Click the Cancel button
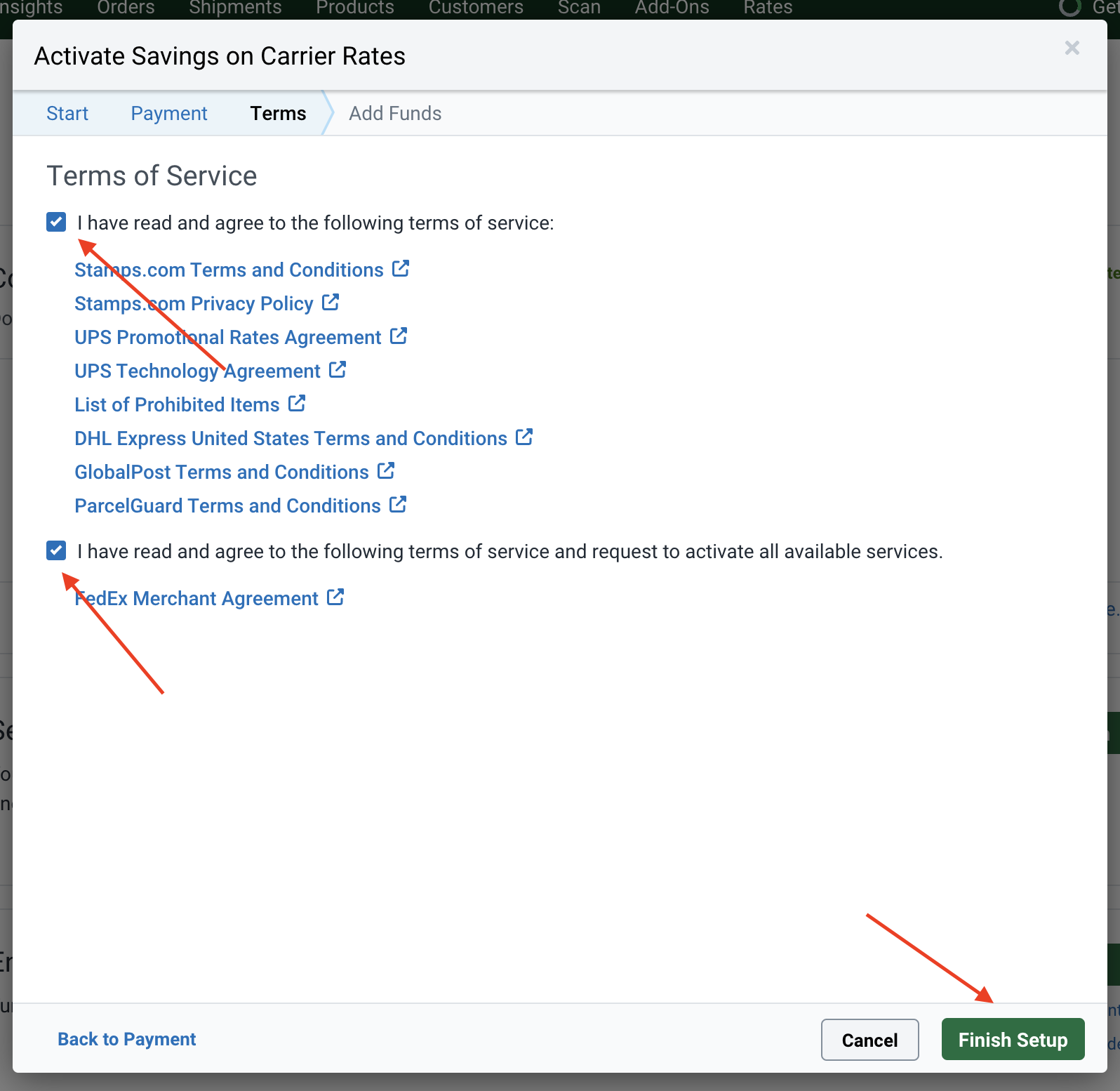1120x1091 pixels. click(x=869, y=1040)
